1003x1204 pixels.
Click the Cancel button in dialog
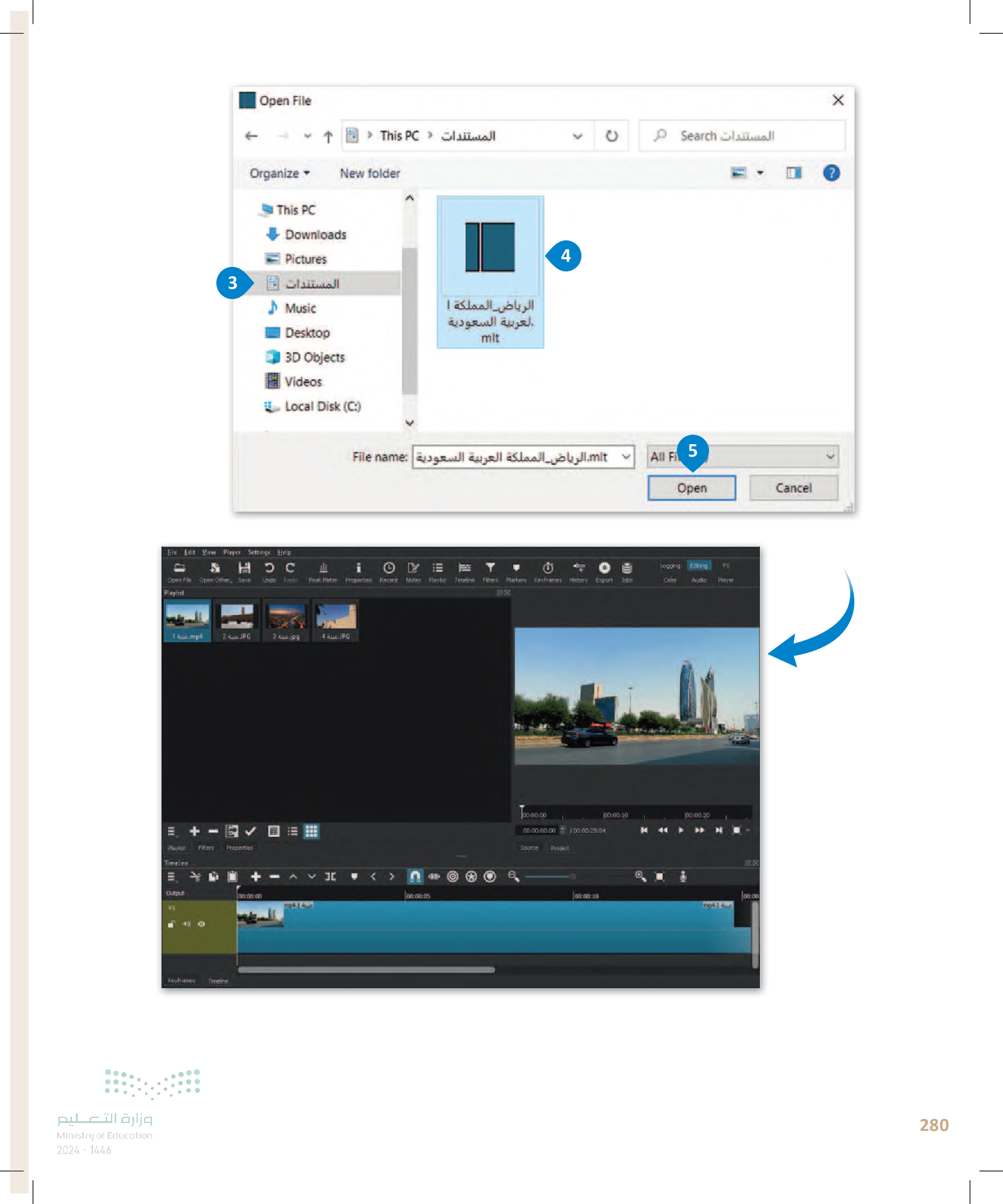click(x=793, y=488)
